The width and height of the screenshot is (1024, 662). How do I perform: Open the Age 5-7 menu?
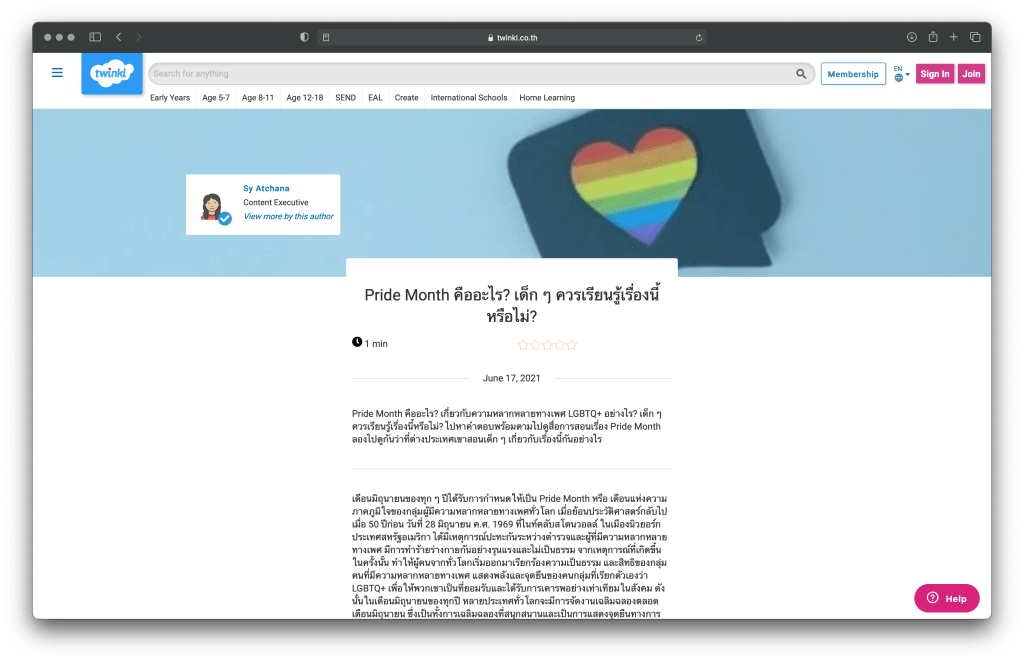click(216, 98)
